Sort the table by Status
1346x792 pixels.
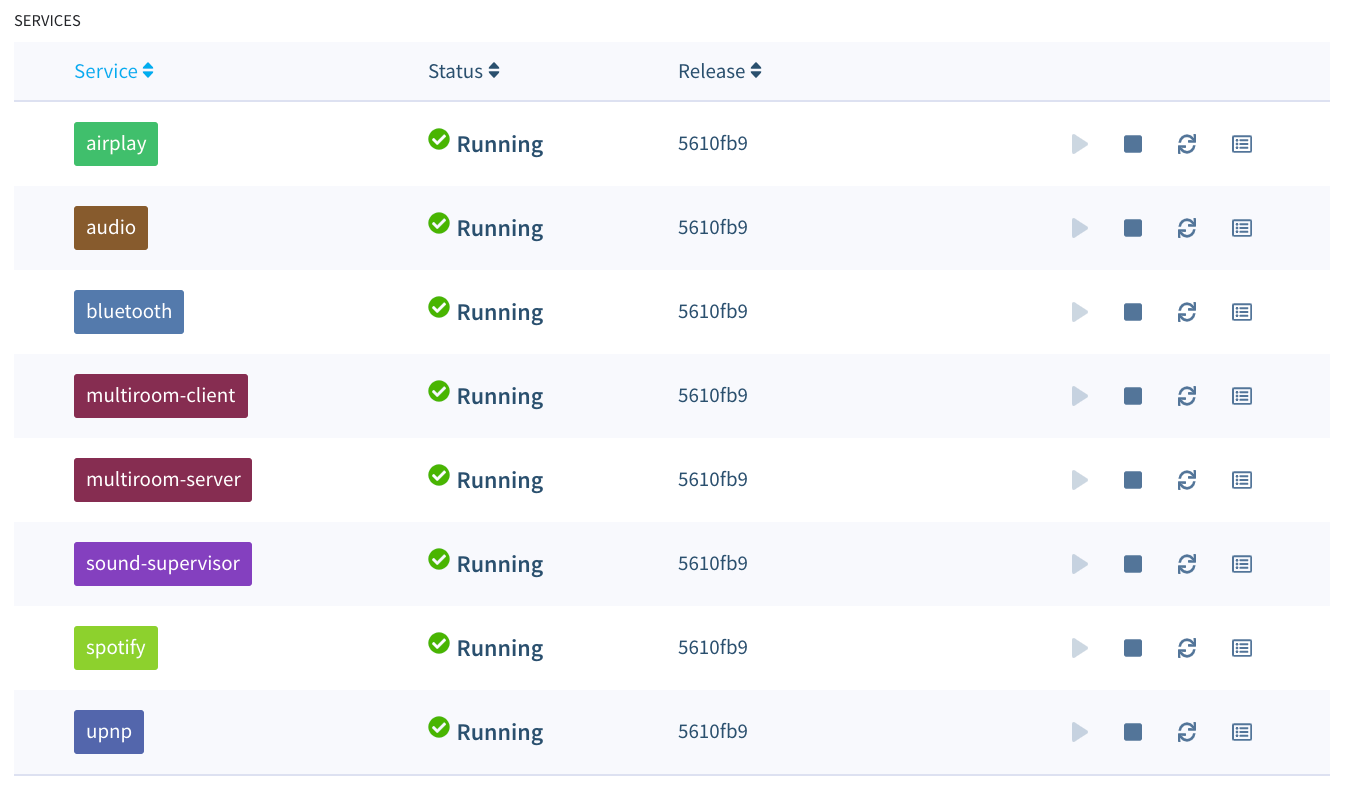click(464, 71)
